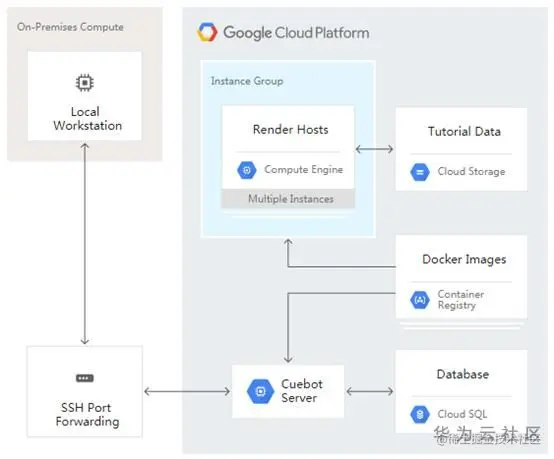554x459 pixels.
Task: Select the "Database" heading
Action: (463, 374)
